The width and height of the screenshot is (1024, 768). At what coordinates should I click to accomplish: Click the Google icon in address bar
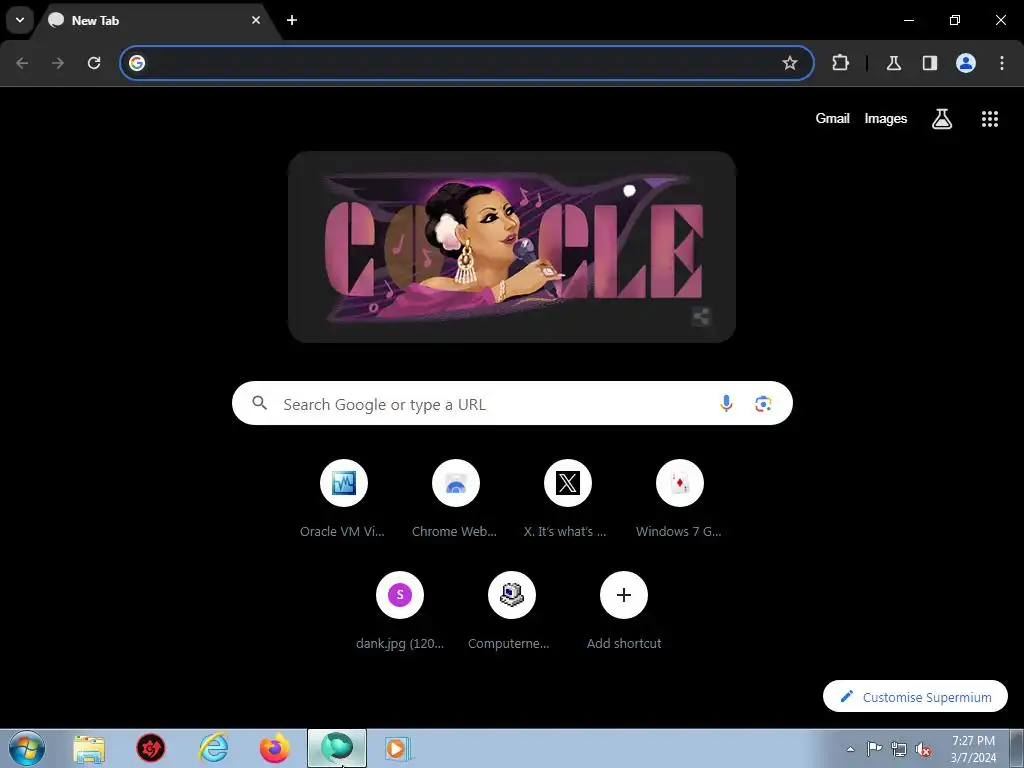(x=136, y=63)
